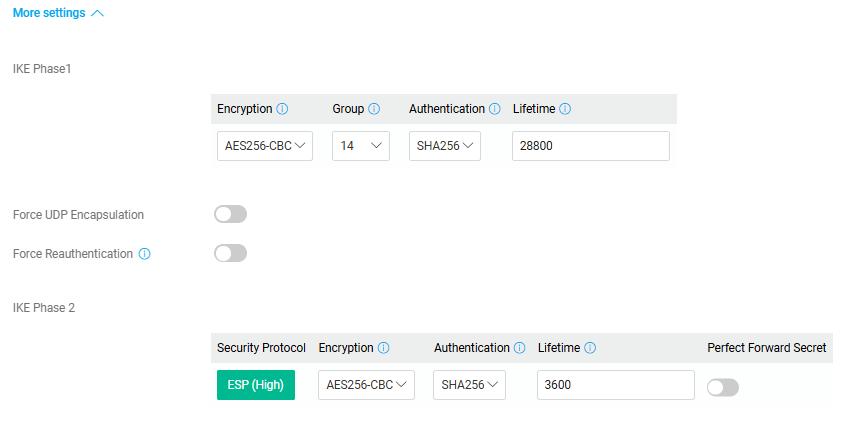Click the ESP (High) button

[x=256, y=385]
